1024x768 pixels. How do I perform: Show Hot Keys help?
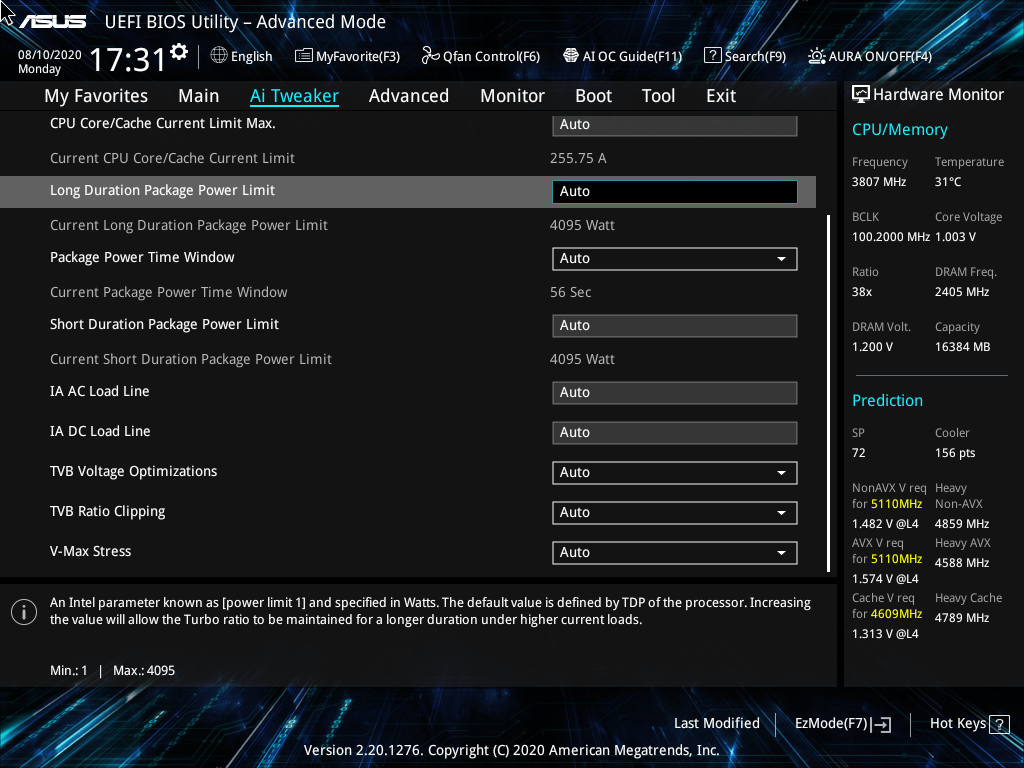[969, 724]
